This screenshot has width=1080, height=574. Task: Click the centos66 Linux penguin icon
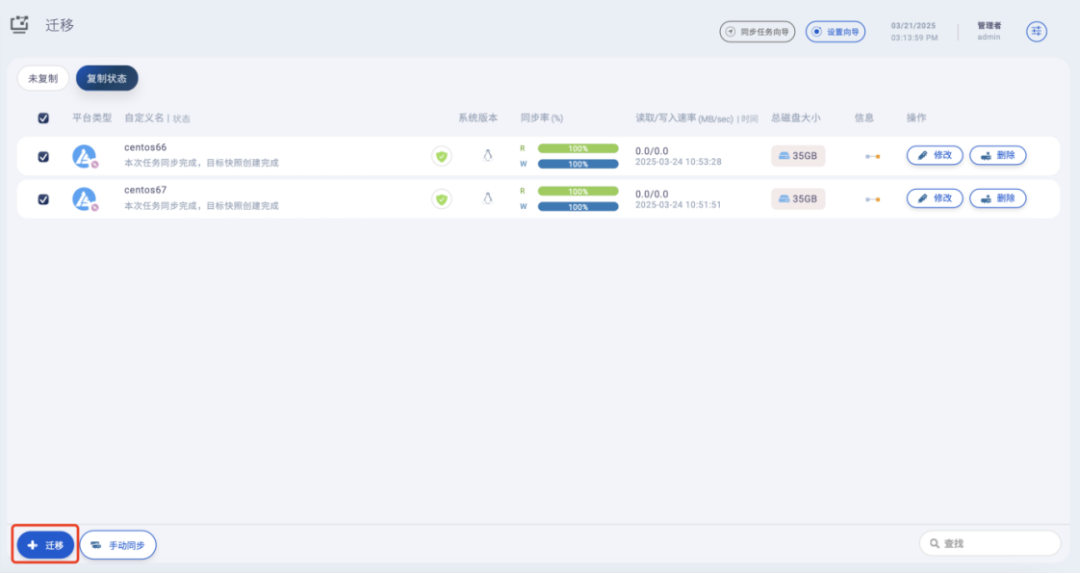click(x=488, y=156)
